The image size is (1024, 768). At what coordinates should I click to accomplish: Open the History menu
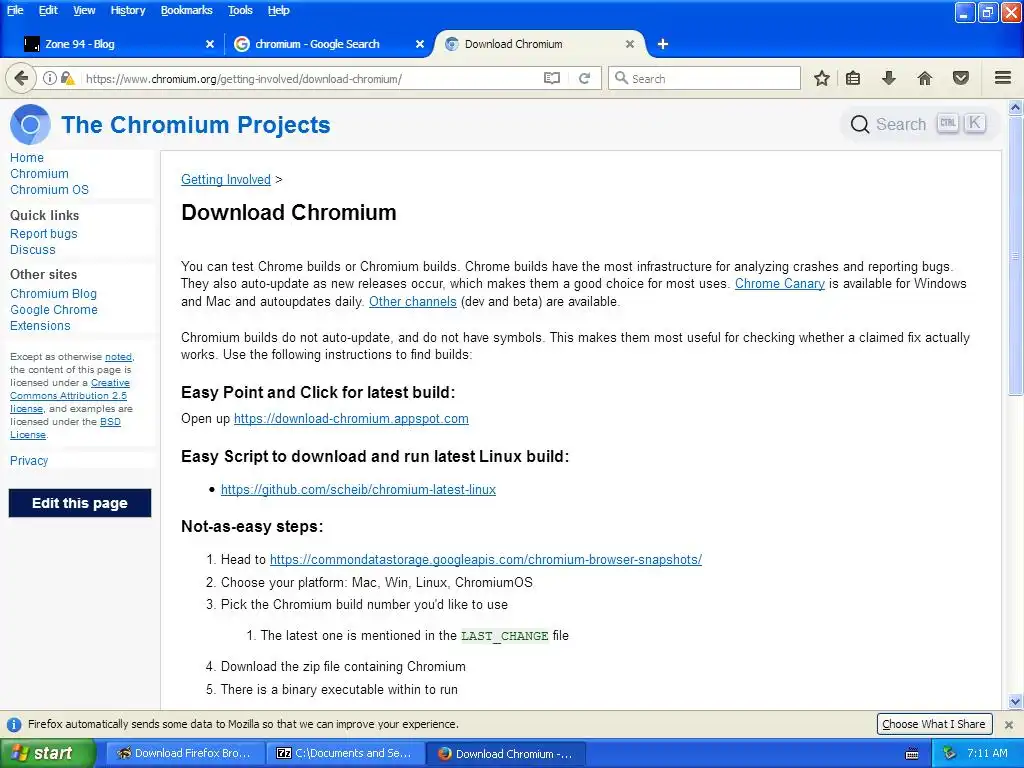click(x=128, y=10)
